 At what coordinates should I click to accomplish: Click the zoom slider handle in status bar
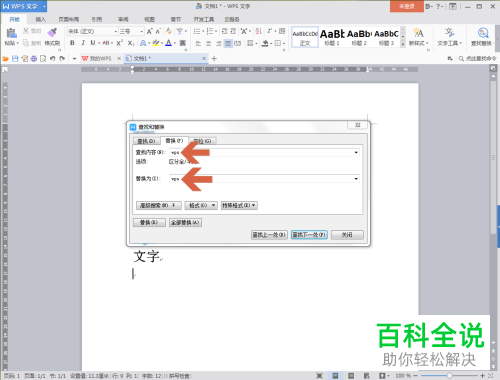(449, 376)
